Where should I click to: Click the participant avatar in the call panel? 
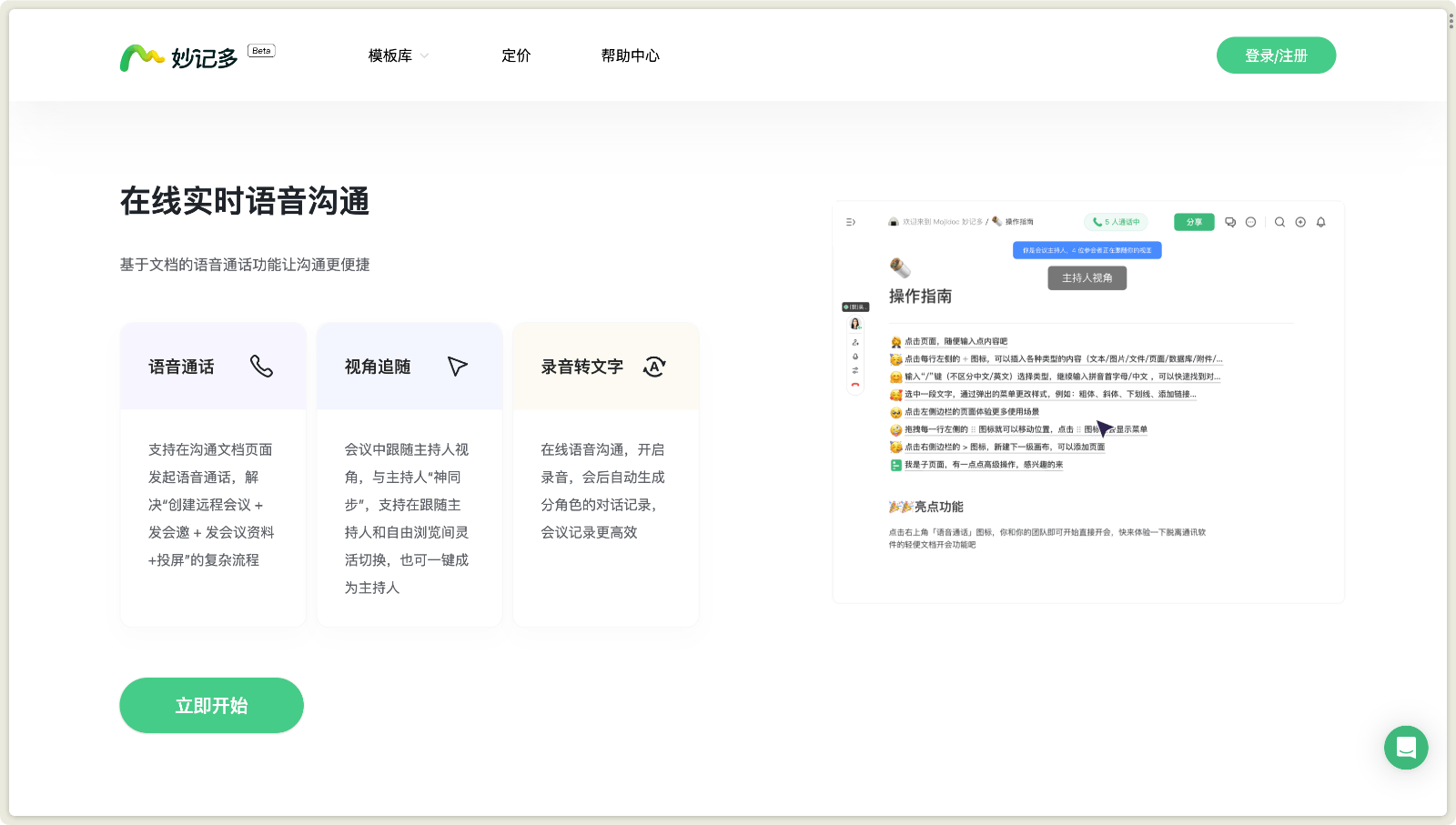pos(855,323)
